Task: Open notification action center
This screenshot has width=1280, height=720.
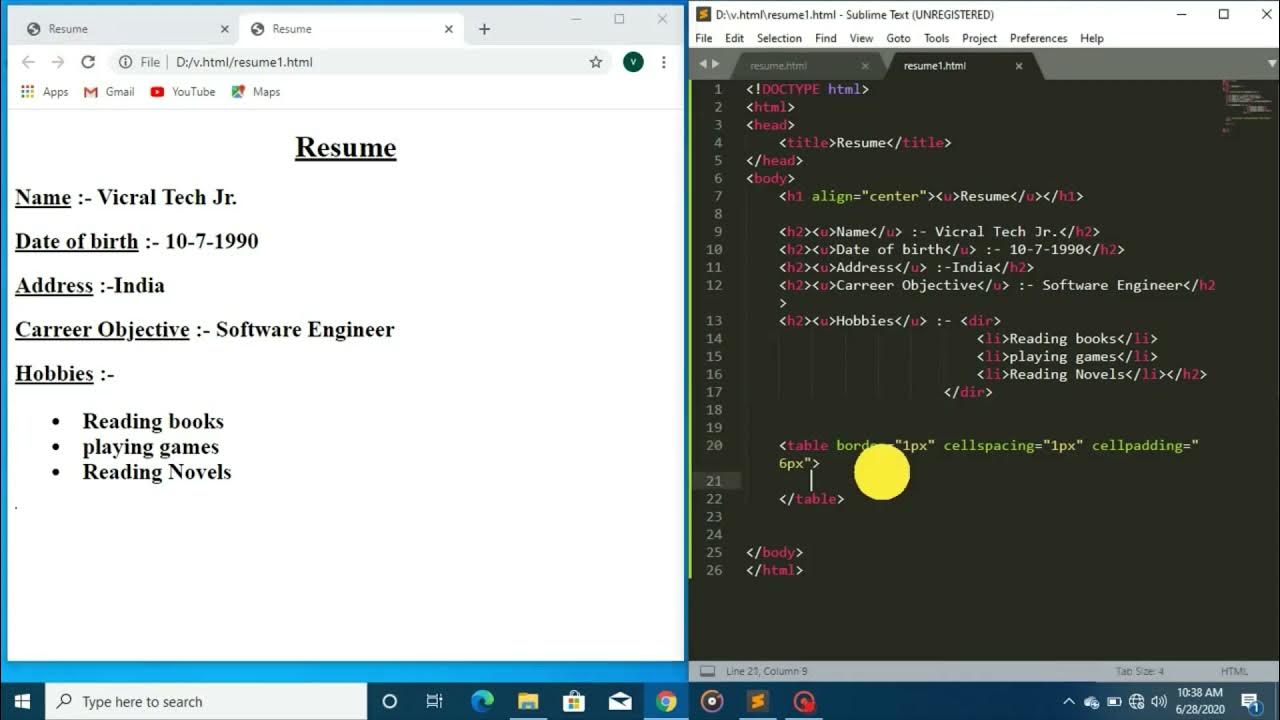Action: [x=1250, y=701]
